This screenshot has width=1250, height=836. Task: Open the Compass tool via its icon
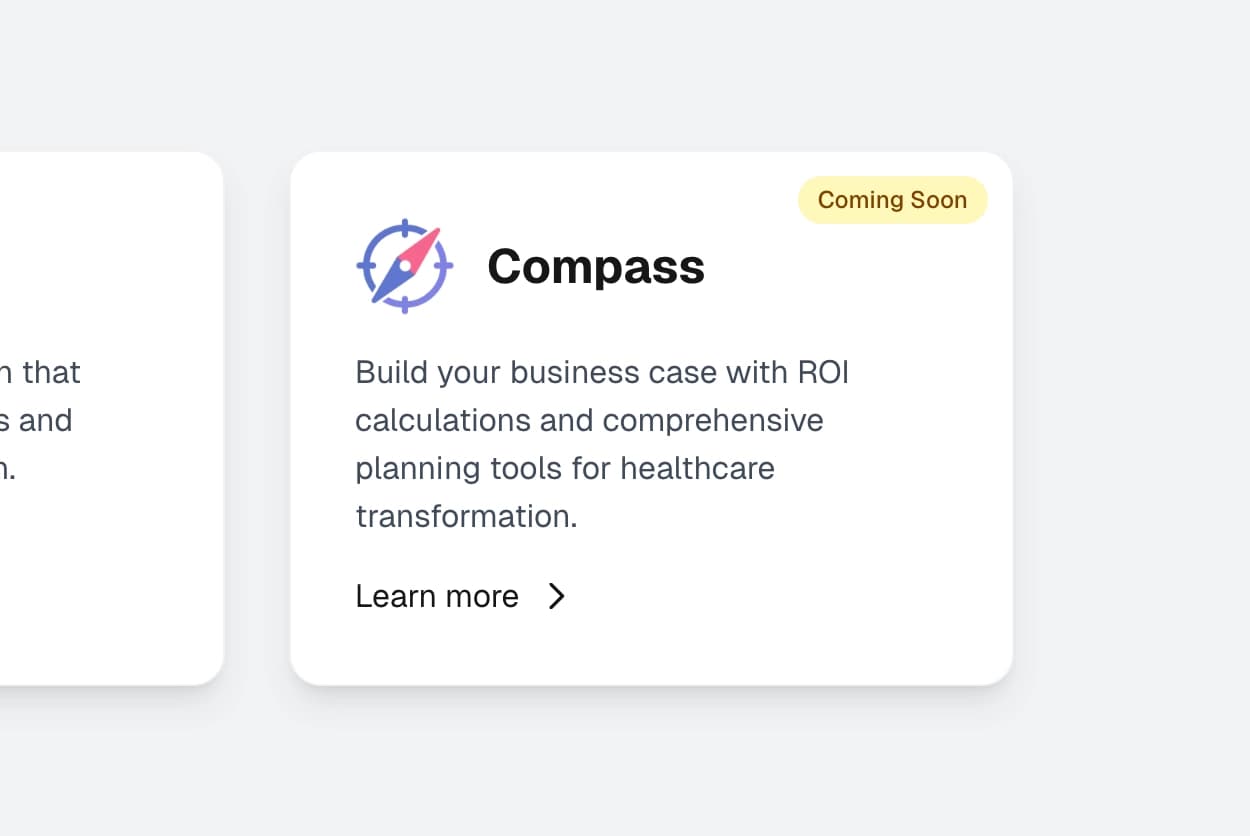[x=404, y=266]
